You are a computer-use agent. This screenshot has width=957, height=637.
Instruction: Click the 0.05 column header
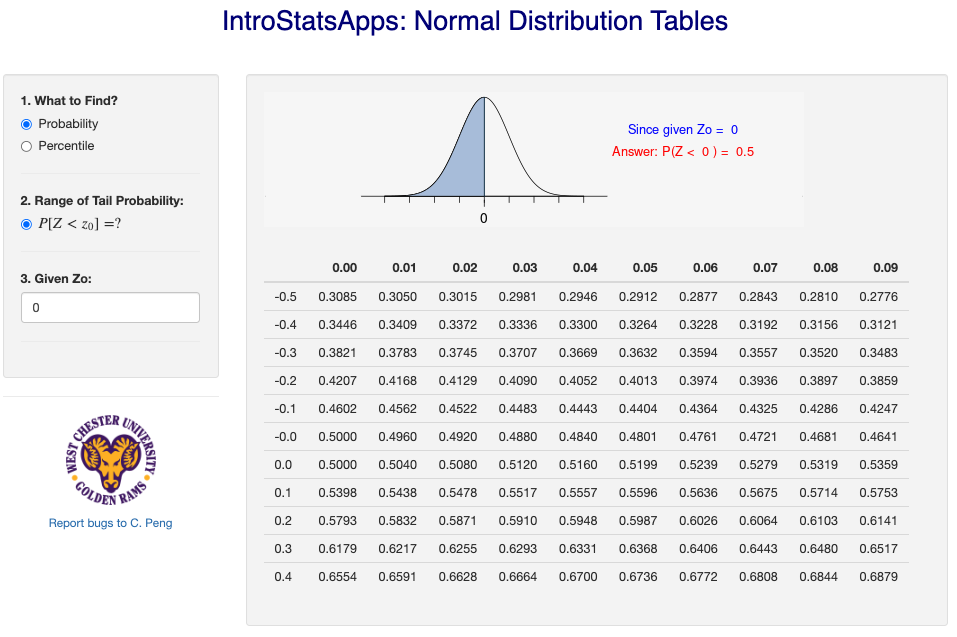point(645,268)
